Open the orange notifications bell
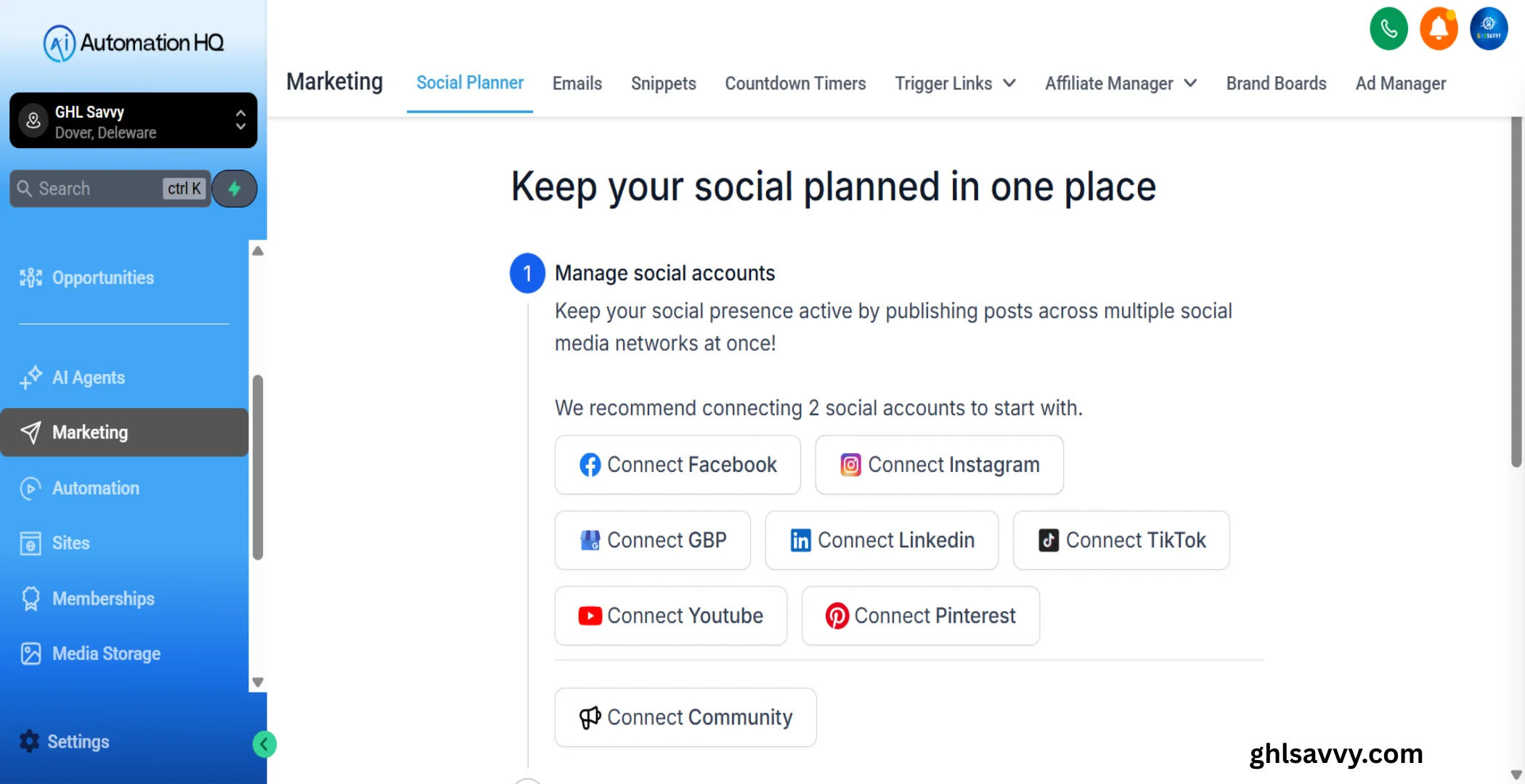Viewport: 1525px width, 784px height. [x=1439, y=29]
